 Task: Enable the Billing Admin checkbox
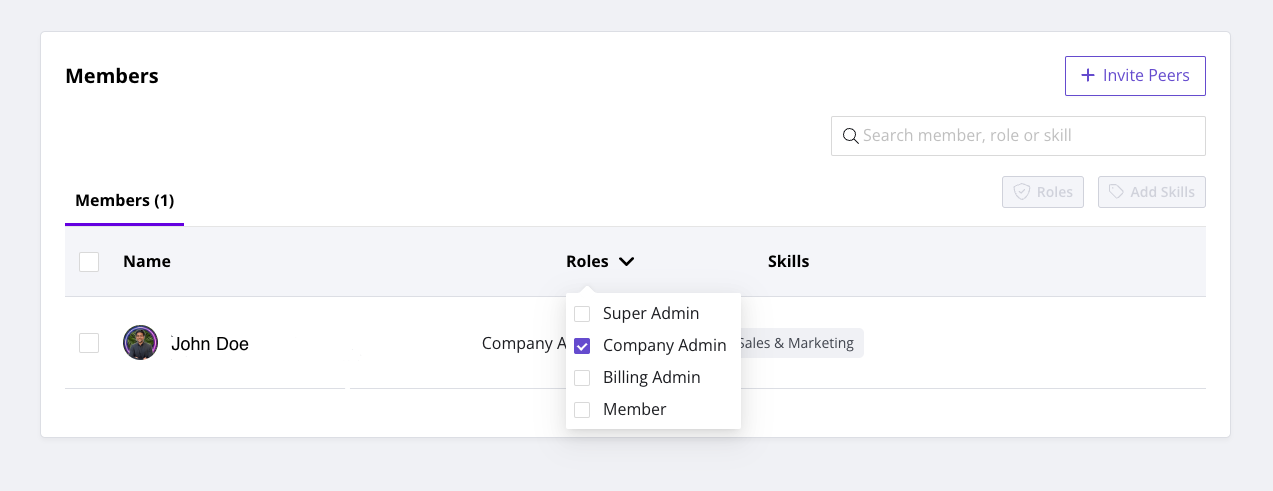582,378
